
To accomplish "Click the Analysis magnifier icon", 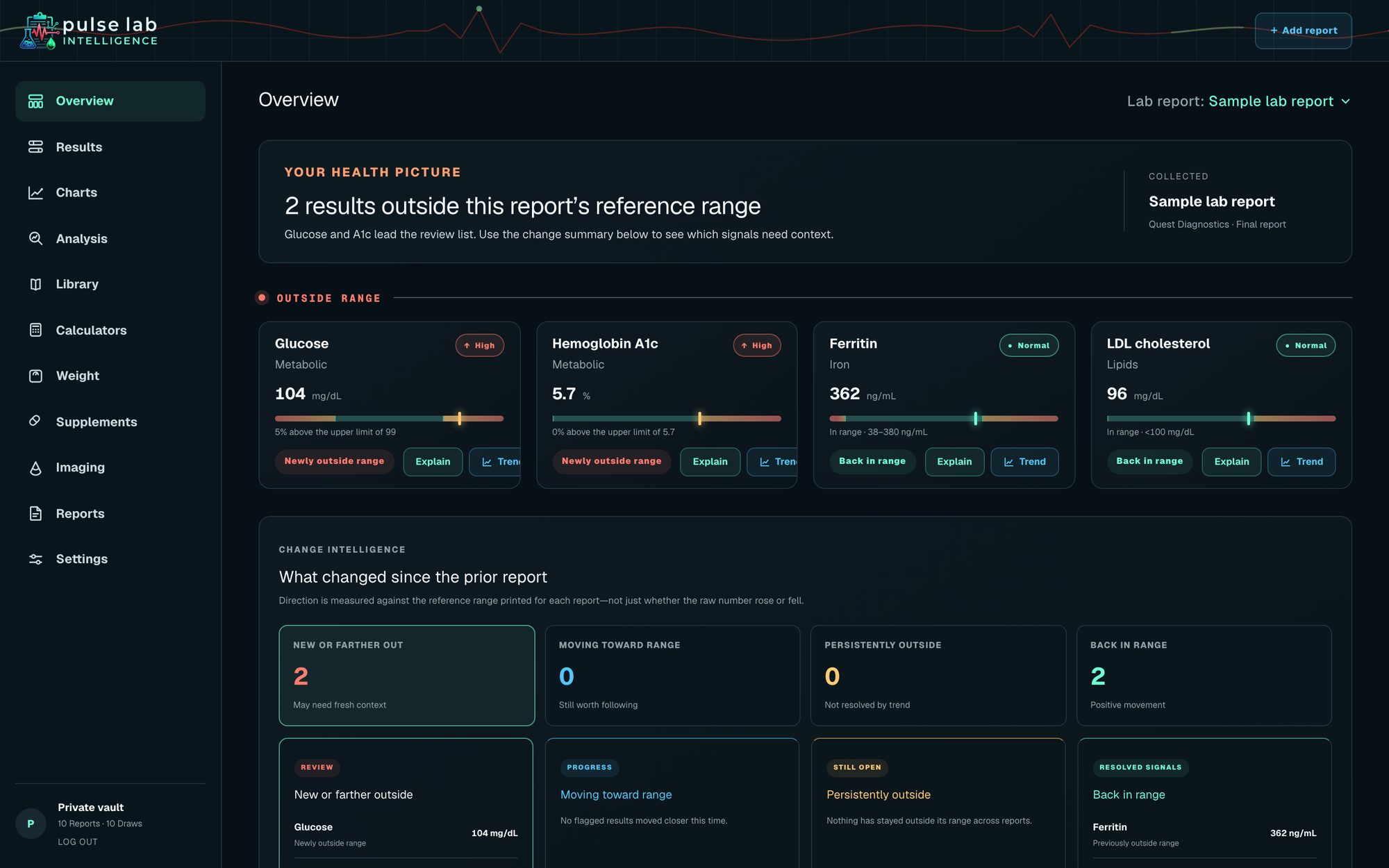I will coord(35,238).
